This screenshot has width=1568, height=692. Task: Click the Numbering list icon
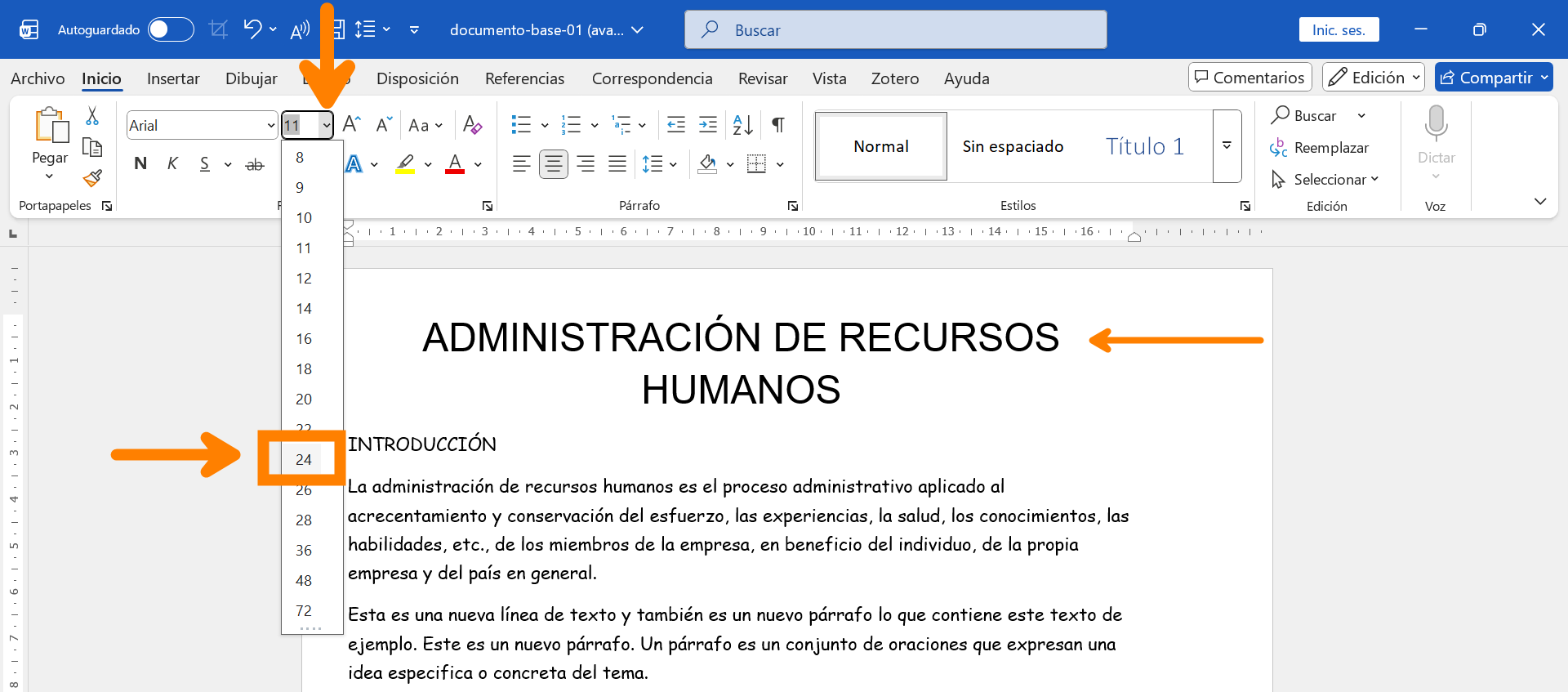coord(571,124)
